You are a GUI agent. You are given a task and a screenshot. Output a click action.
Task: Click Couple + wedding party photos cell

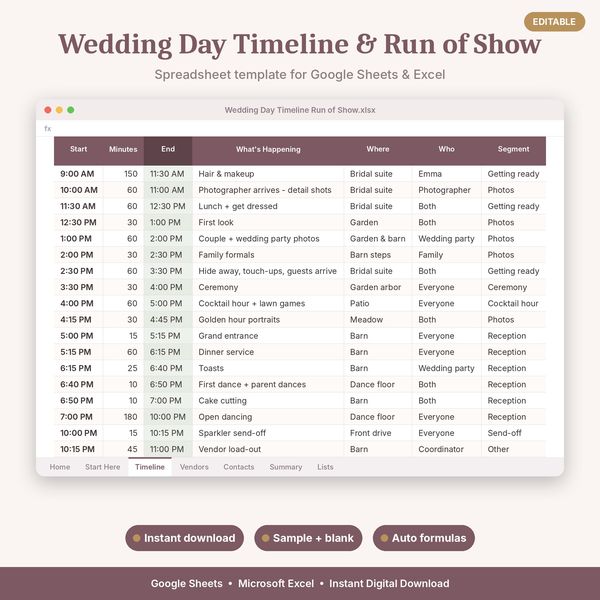click(268, 238)
